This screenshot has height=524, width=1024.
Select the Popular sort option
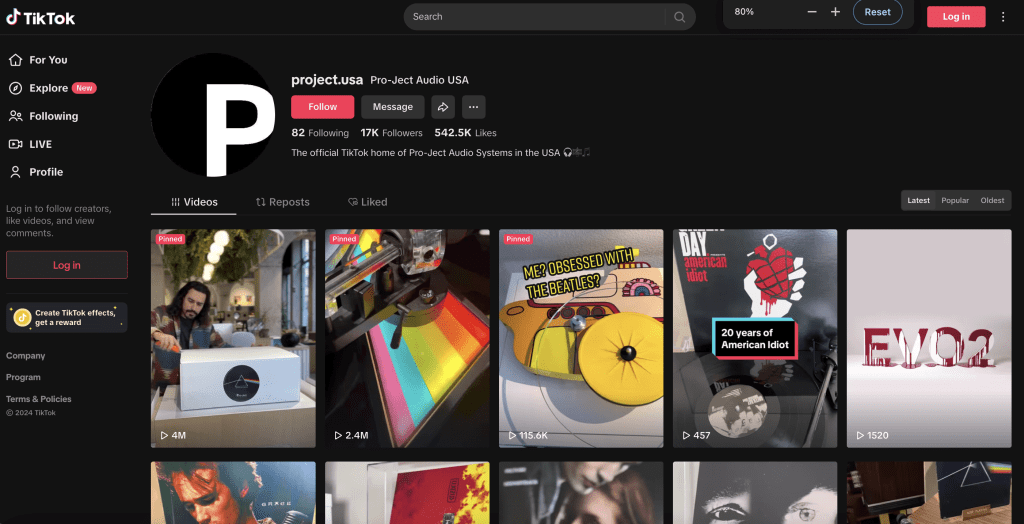coord(955,201)
